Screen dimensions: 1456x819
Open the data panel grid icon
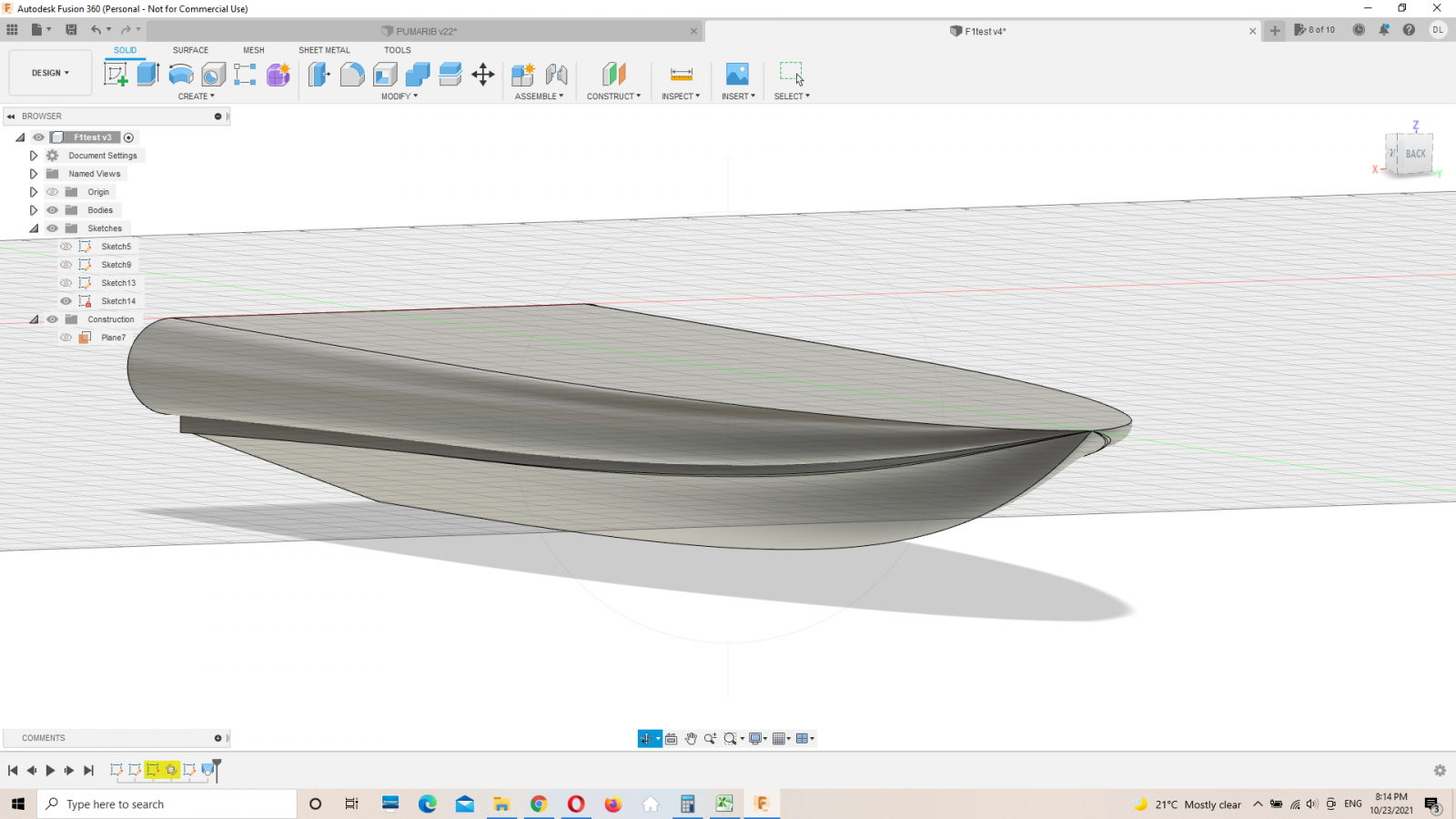(12, 30)
